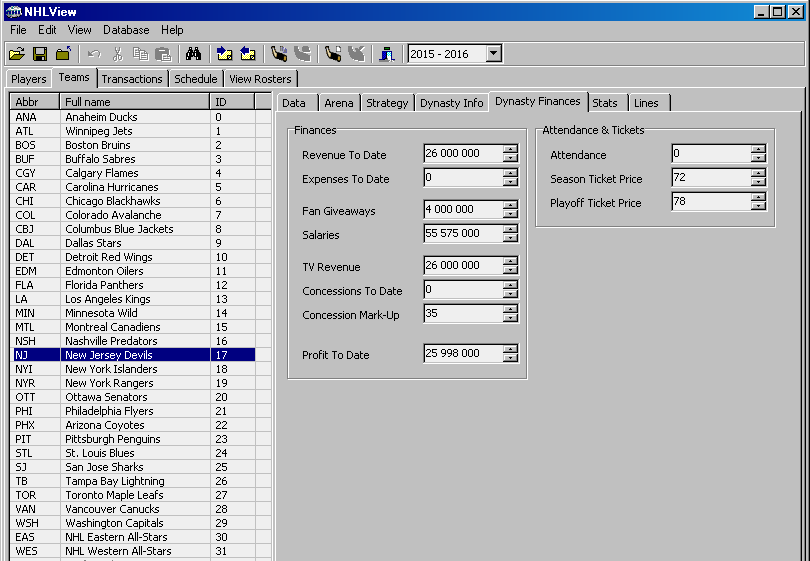Click the Salaries input field
This screenshot has height=561, width=810.
click(463, 233)
